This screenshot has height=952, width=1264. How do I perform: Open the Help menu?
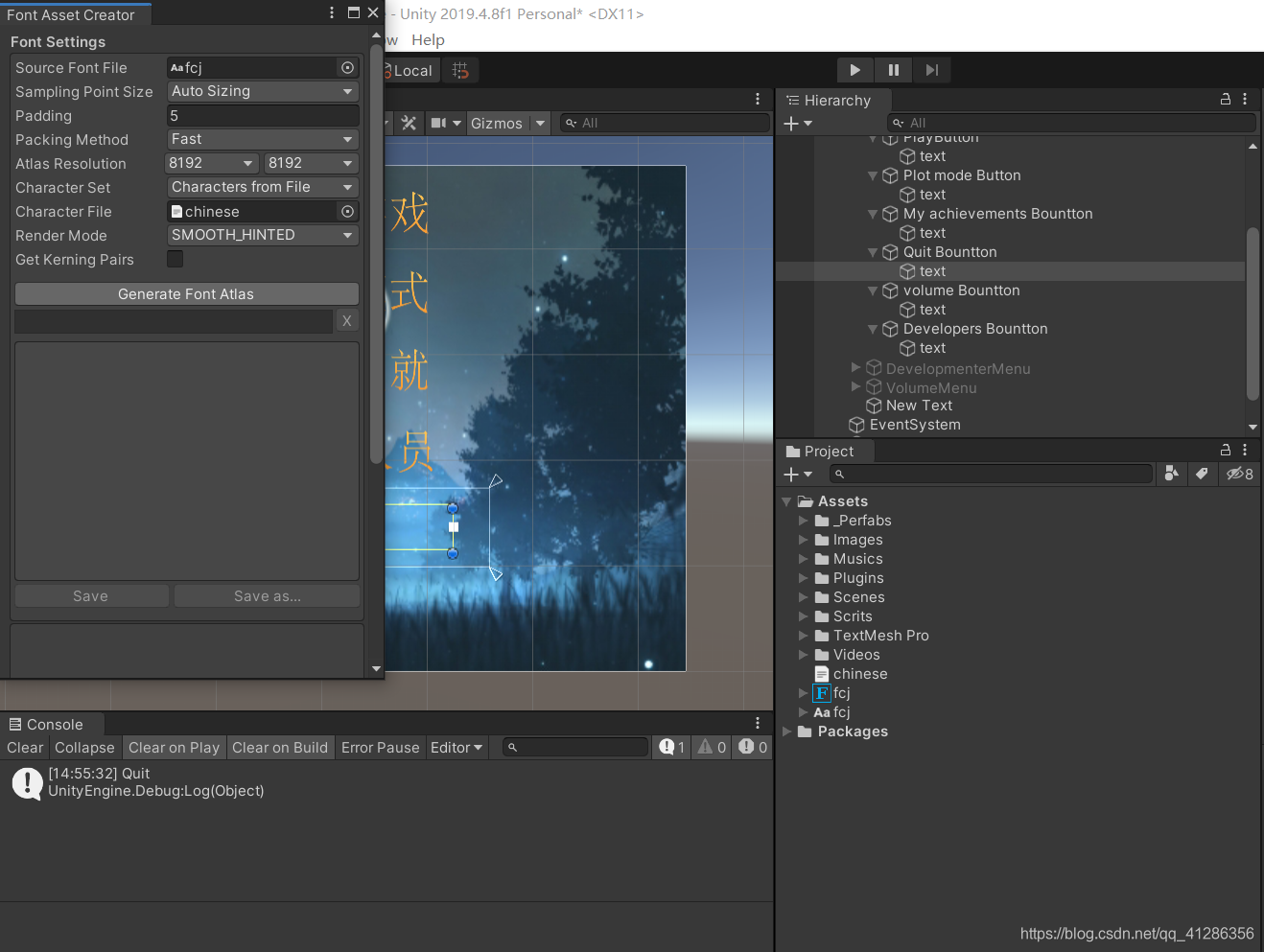pyautogui.click(x=428, y=39)
